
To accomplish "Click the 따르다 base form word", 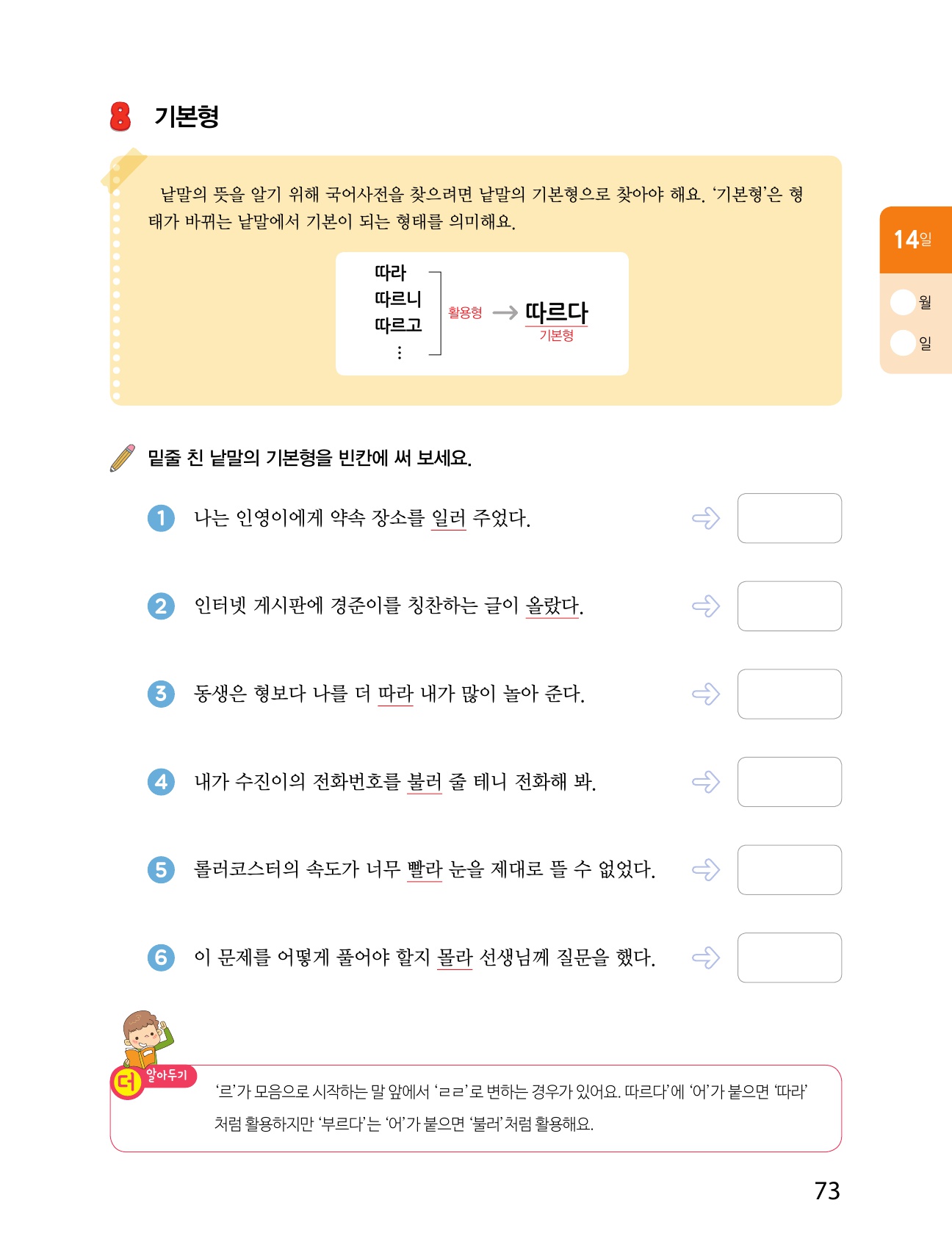I will 557,313.
